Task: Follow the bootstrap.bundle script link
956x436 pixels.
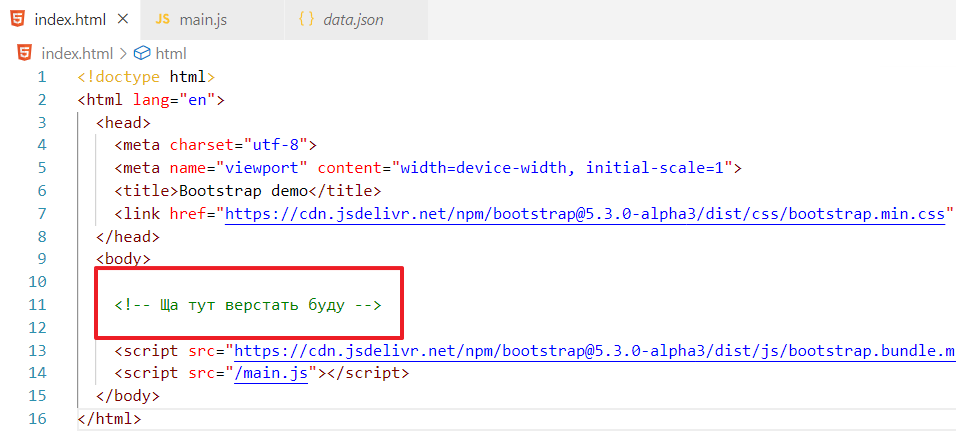Action: [x=590, y=351]
